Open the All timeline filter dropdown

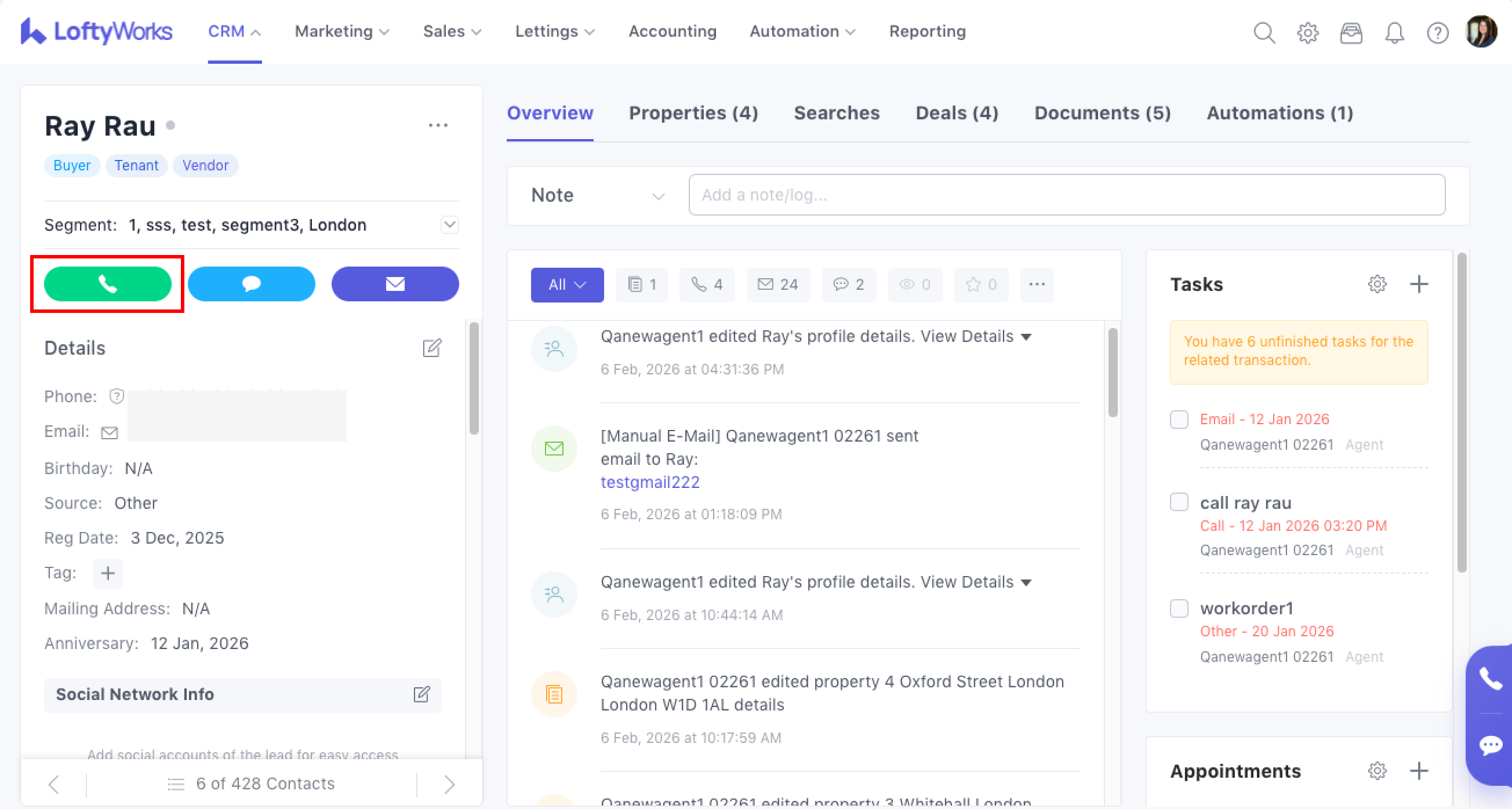[566, 285]
